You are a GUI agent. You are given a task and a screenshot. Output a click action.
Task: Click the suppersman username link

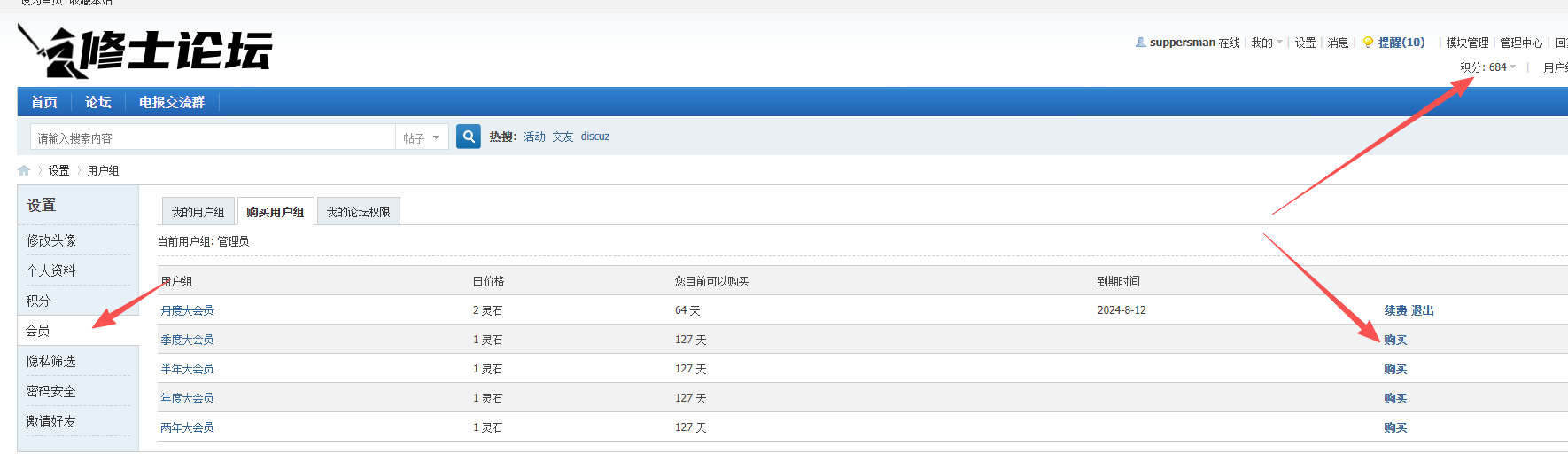pyautogui.click(x=1183, y=43)
